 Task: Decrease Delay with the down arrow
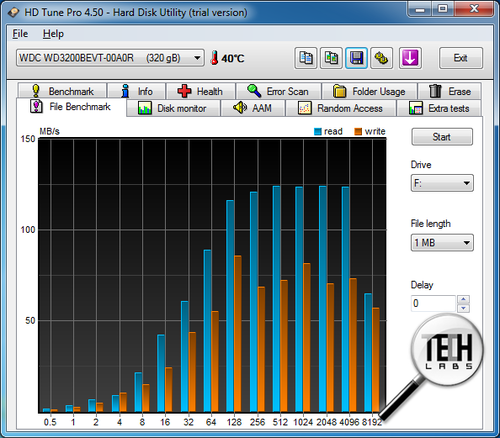pos(463,308)
